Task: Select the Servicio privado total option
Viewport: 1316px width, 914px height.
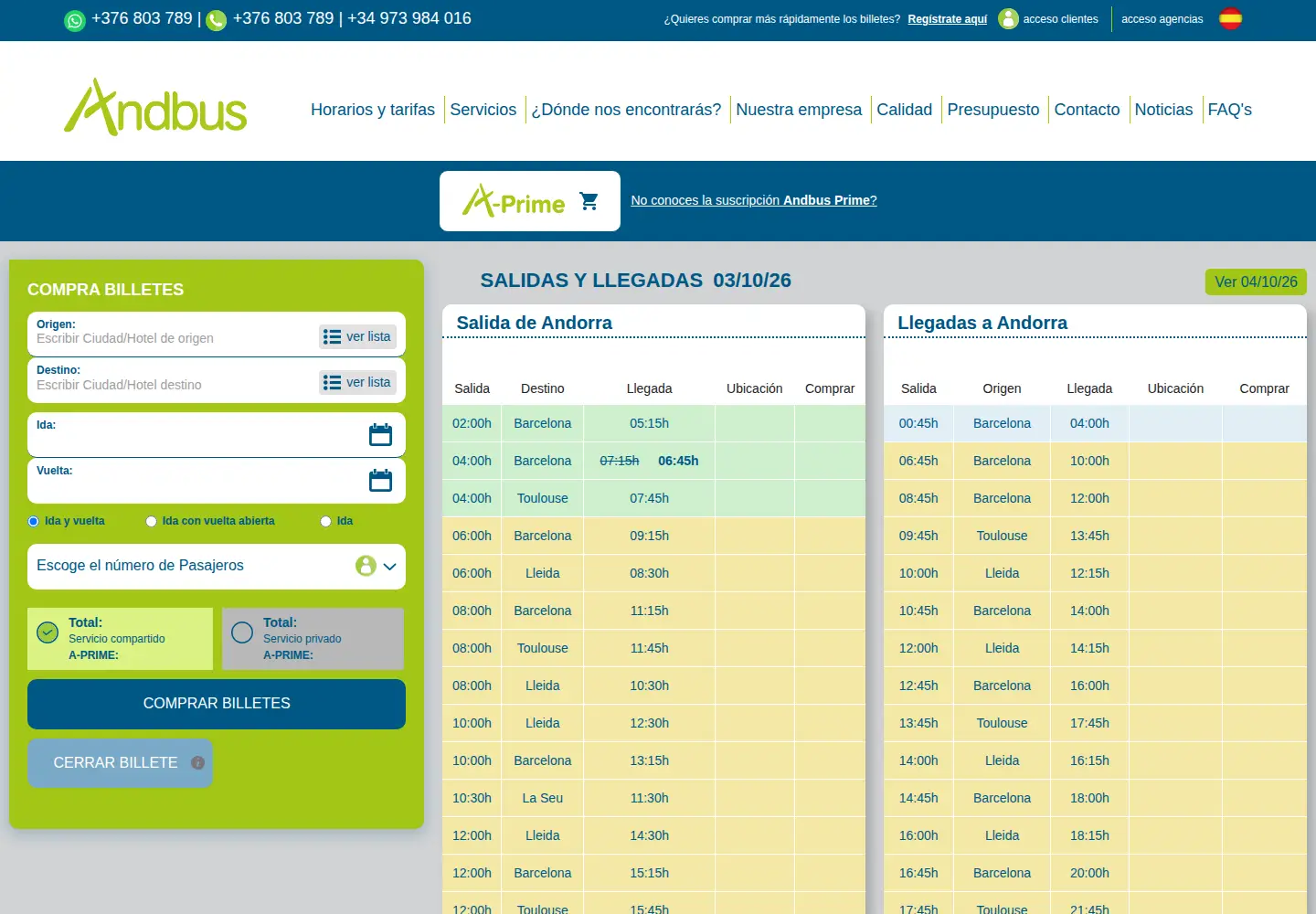Action: point(313,639)
